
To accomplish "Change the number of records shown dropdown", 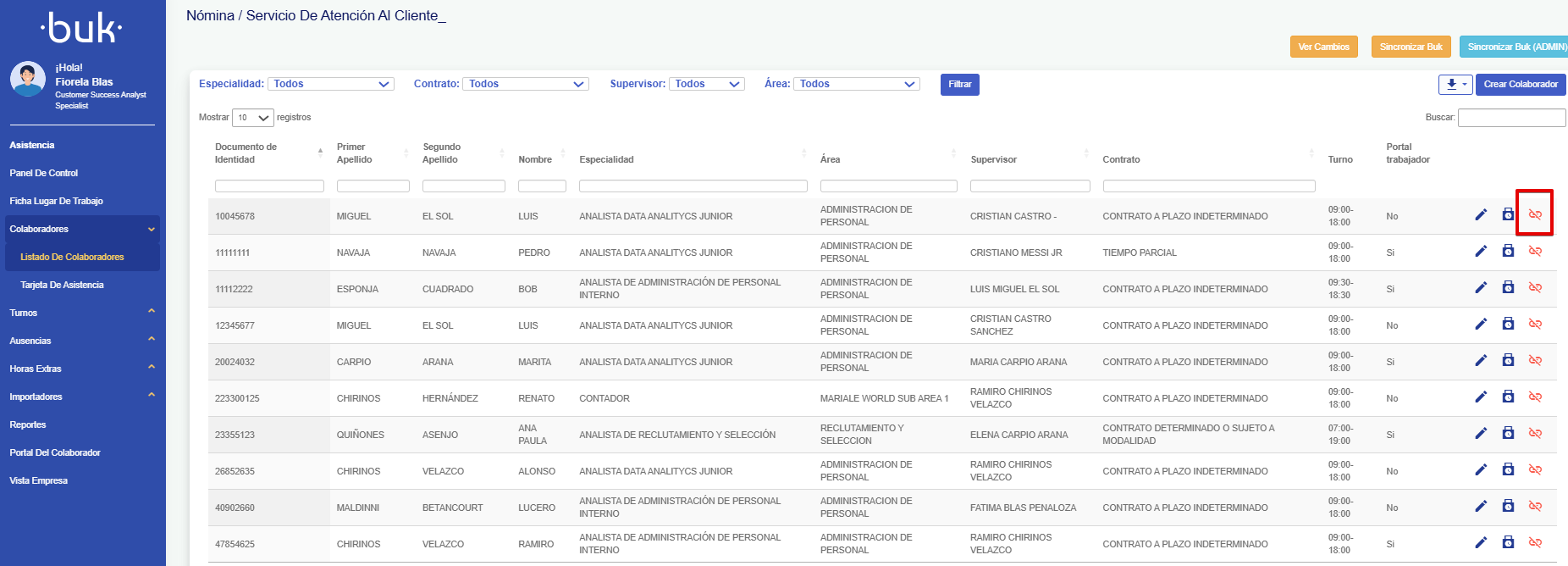I will tap(252, 118).
